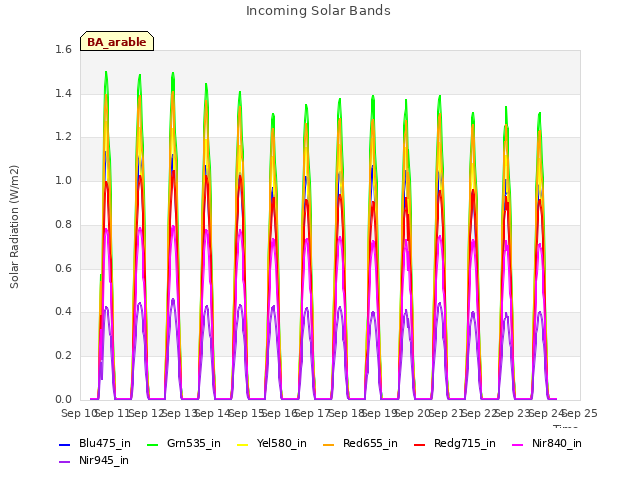Screen dimensions: 640x480
Task: Click the Sep 25 x-axis date label
Action: tap(580, 413)
